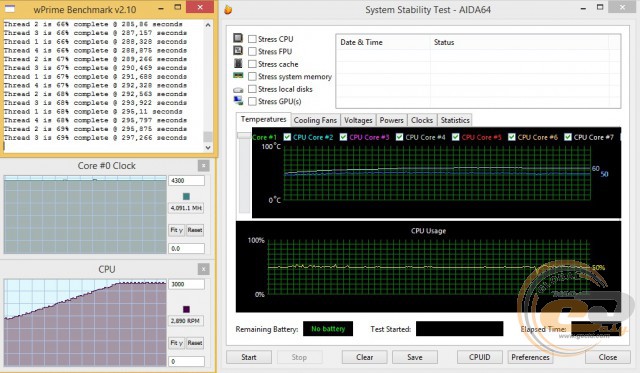Enable the Stress CPU checkbox

point(252,39)
